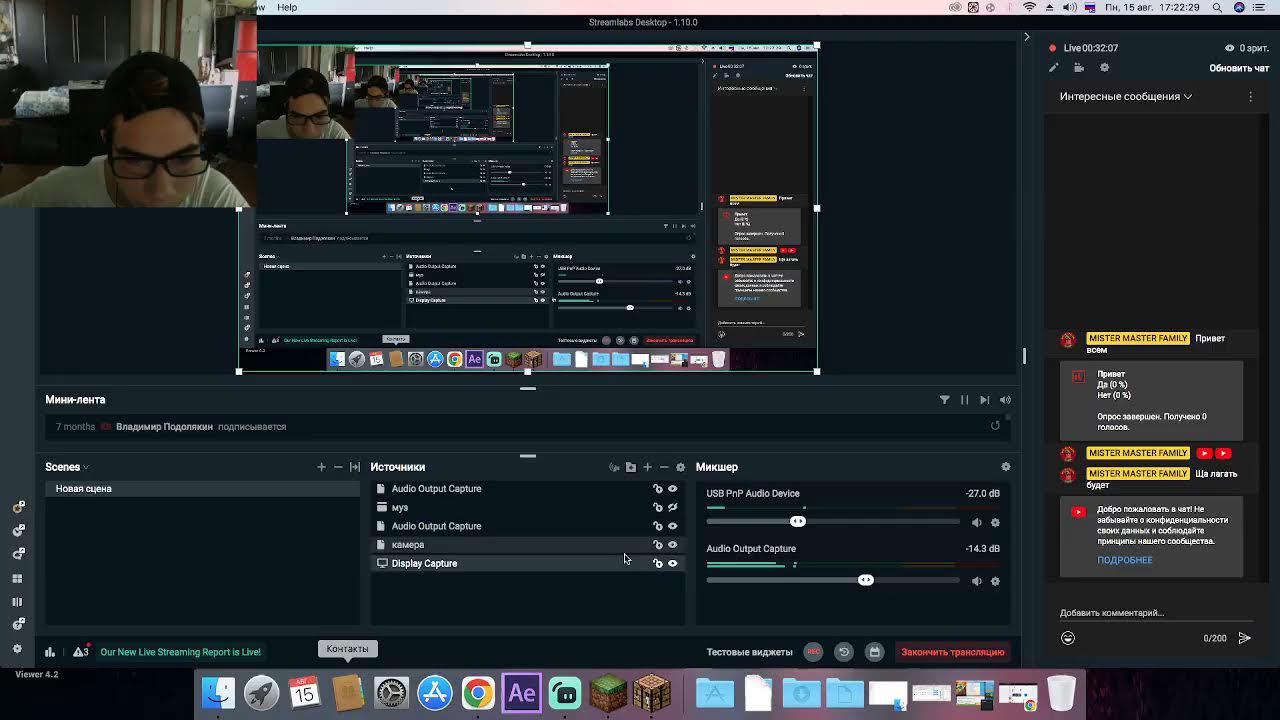This screenshot has height=720, width=1280.
Task: Open USB PnP Audio Device settings gear
Action: [995, 522]
